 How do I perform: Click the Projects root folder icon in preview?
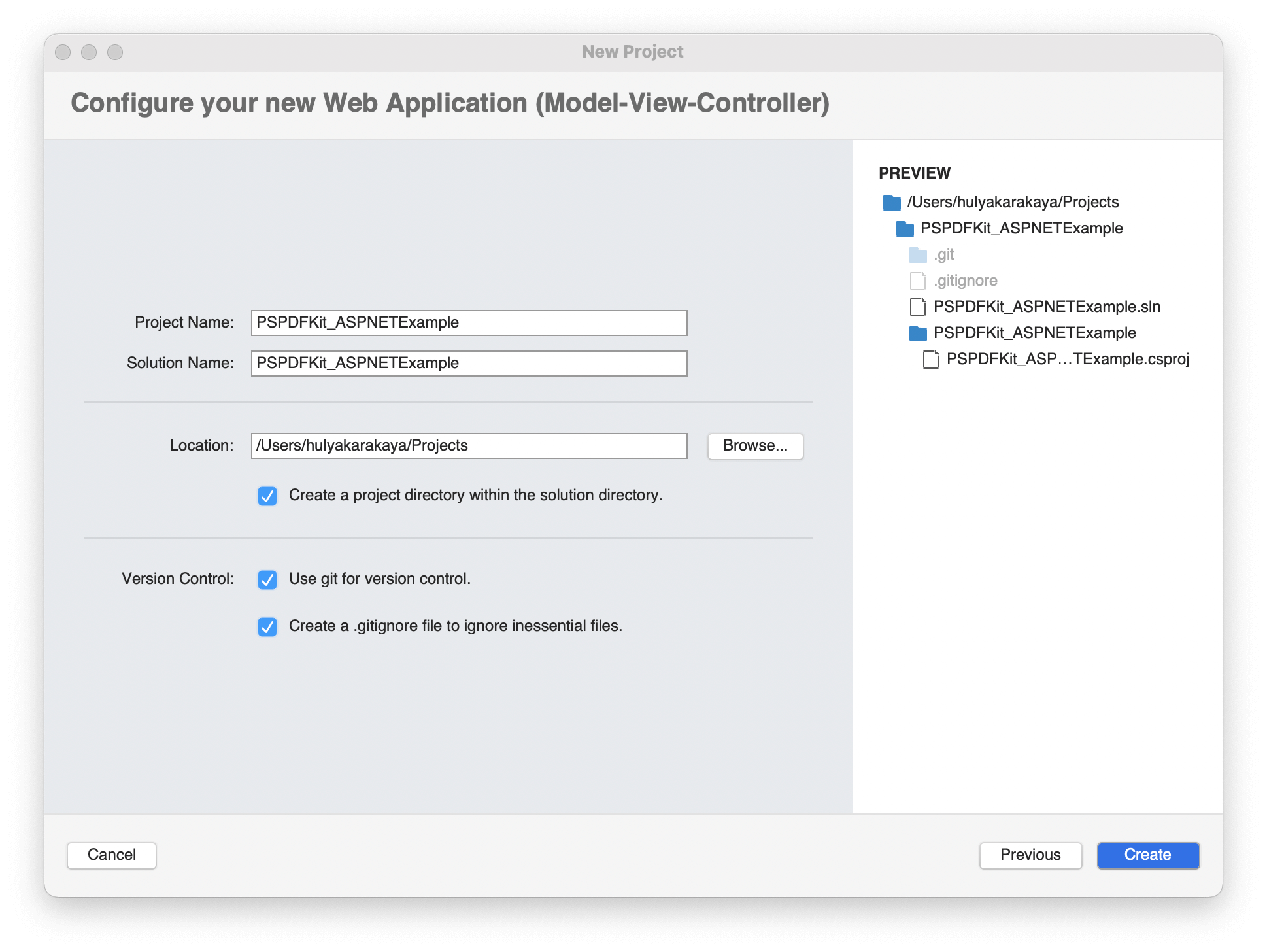(x=891, y=203)
